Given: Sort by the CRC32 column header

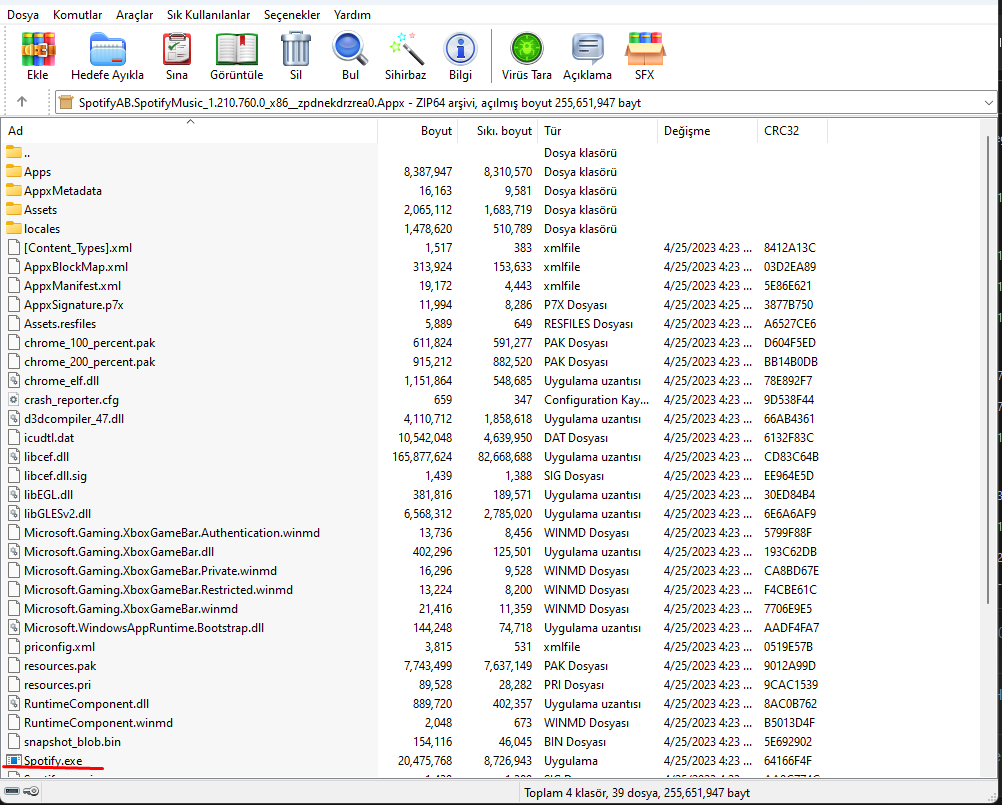Looking at the screenshot, I should [x=792, y=130].
